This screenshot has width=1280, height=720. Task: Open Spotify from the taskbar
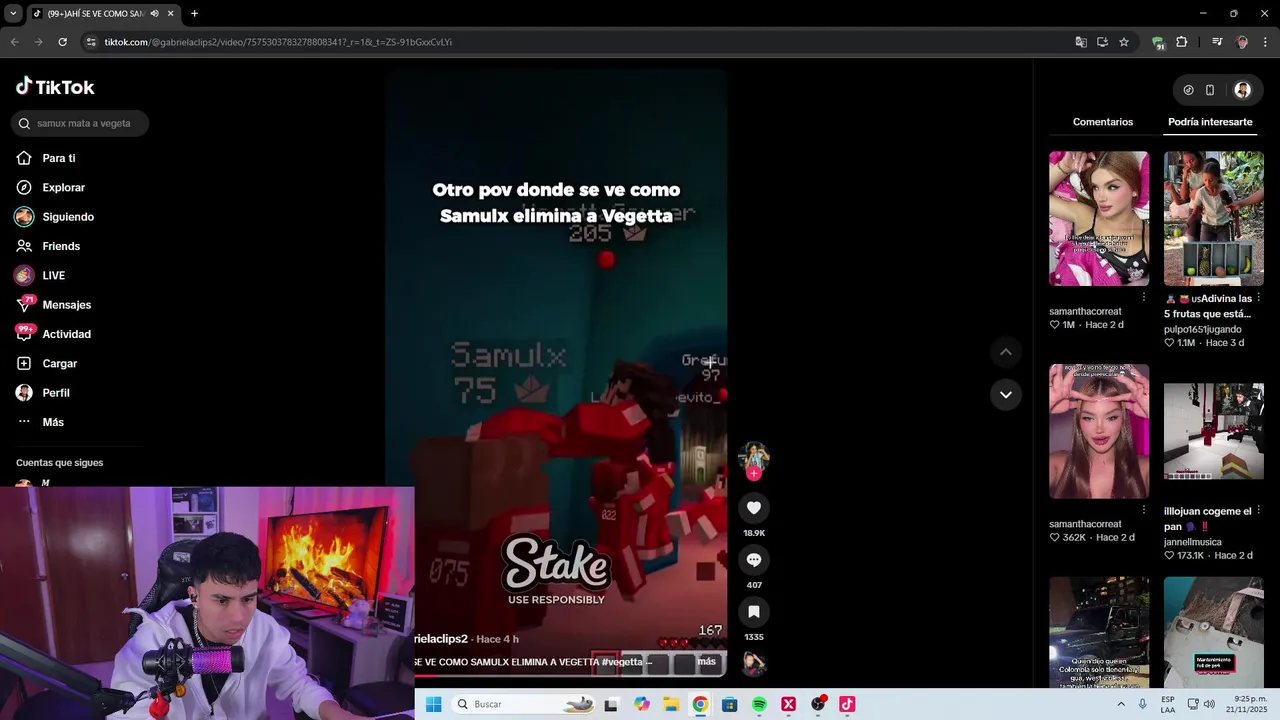[x=759, y=704]
